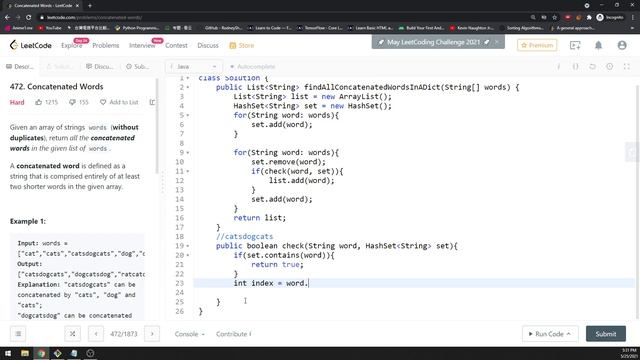
Task: Click the Run Code button
Action: pos(550,334)
